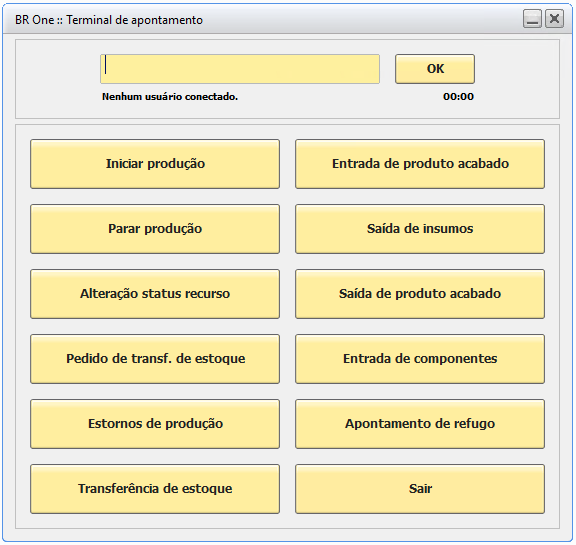The height and width of the screenshot is (545, 576).
Task: Confirm with the OK button
Action: 435,69
